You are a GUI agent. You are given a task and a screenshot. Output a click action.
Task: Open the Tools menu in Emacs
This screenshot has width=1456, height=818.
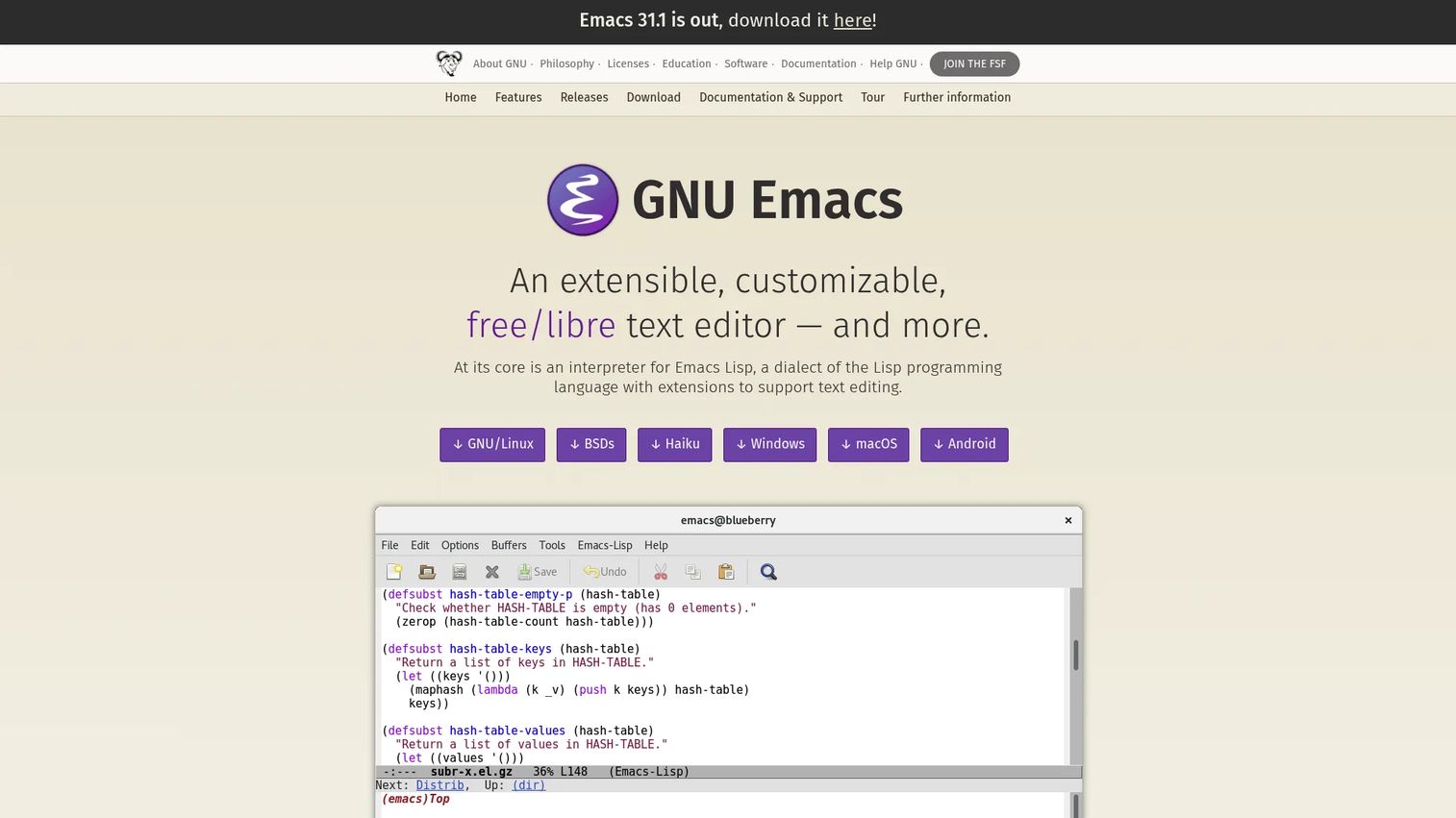point(552,545)
